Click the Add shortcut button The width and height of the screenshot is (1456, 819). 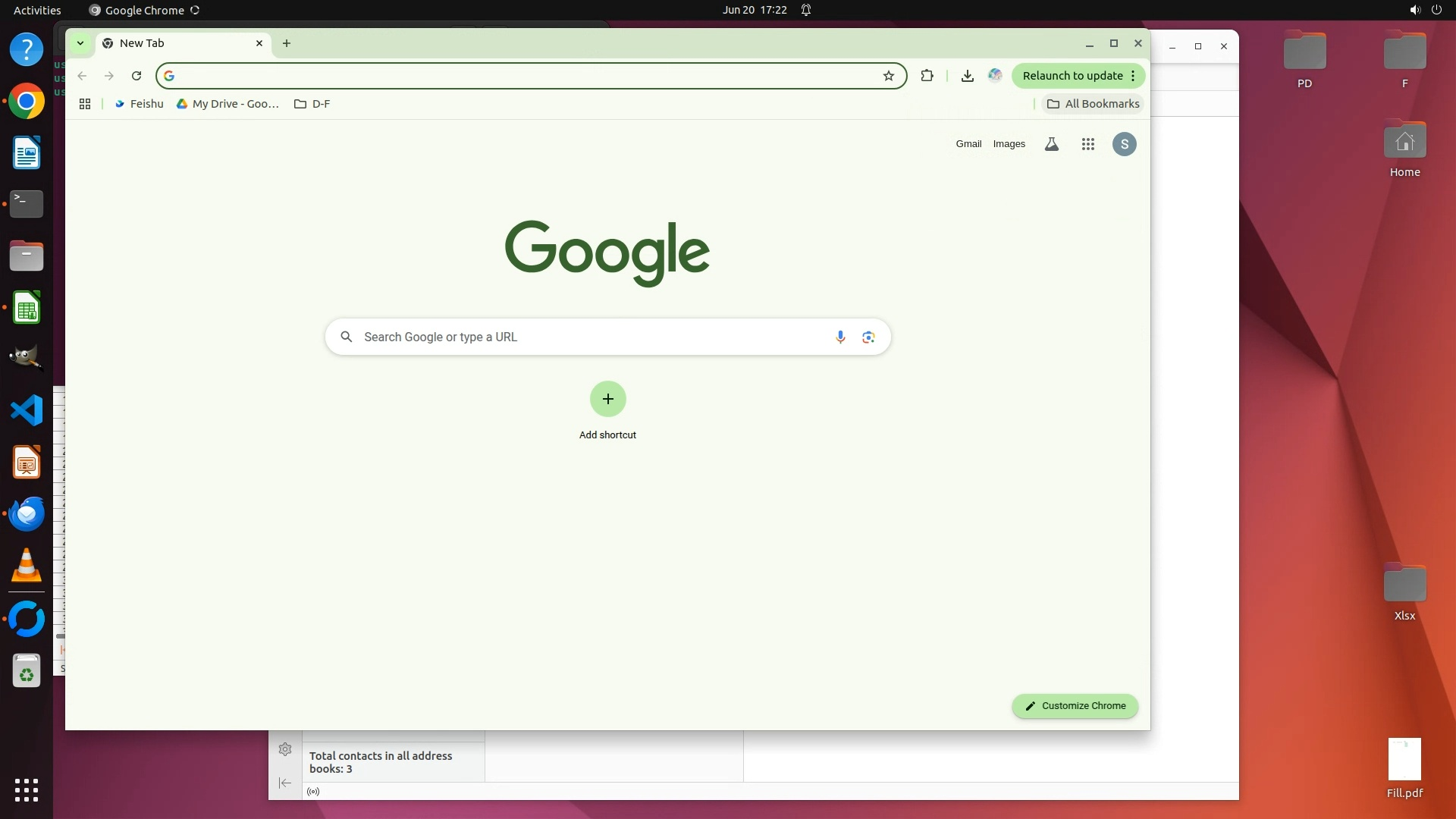(607, 400)
